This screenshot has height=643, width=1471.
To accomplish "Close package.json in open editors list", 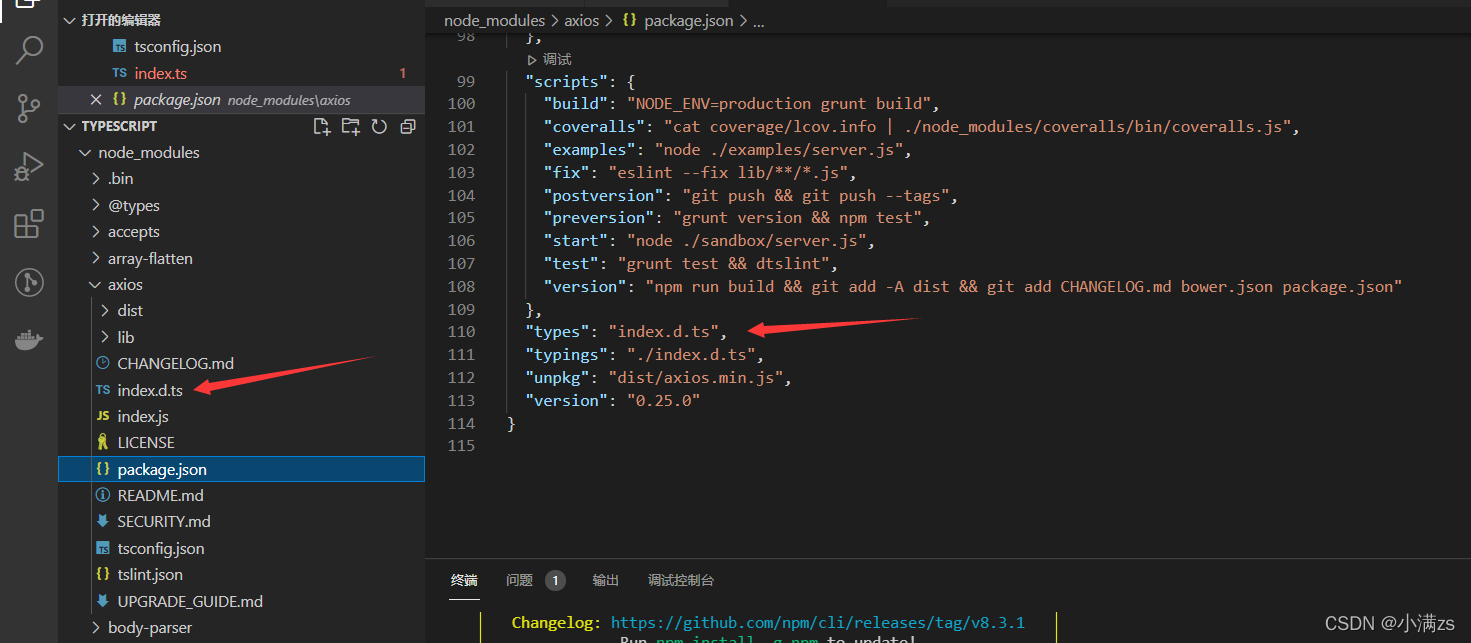I will click(x=96, y=99).
